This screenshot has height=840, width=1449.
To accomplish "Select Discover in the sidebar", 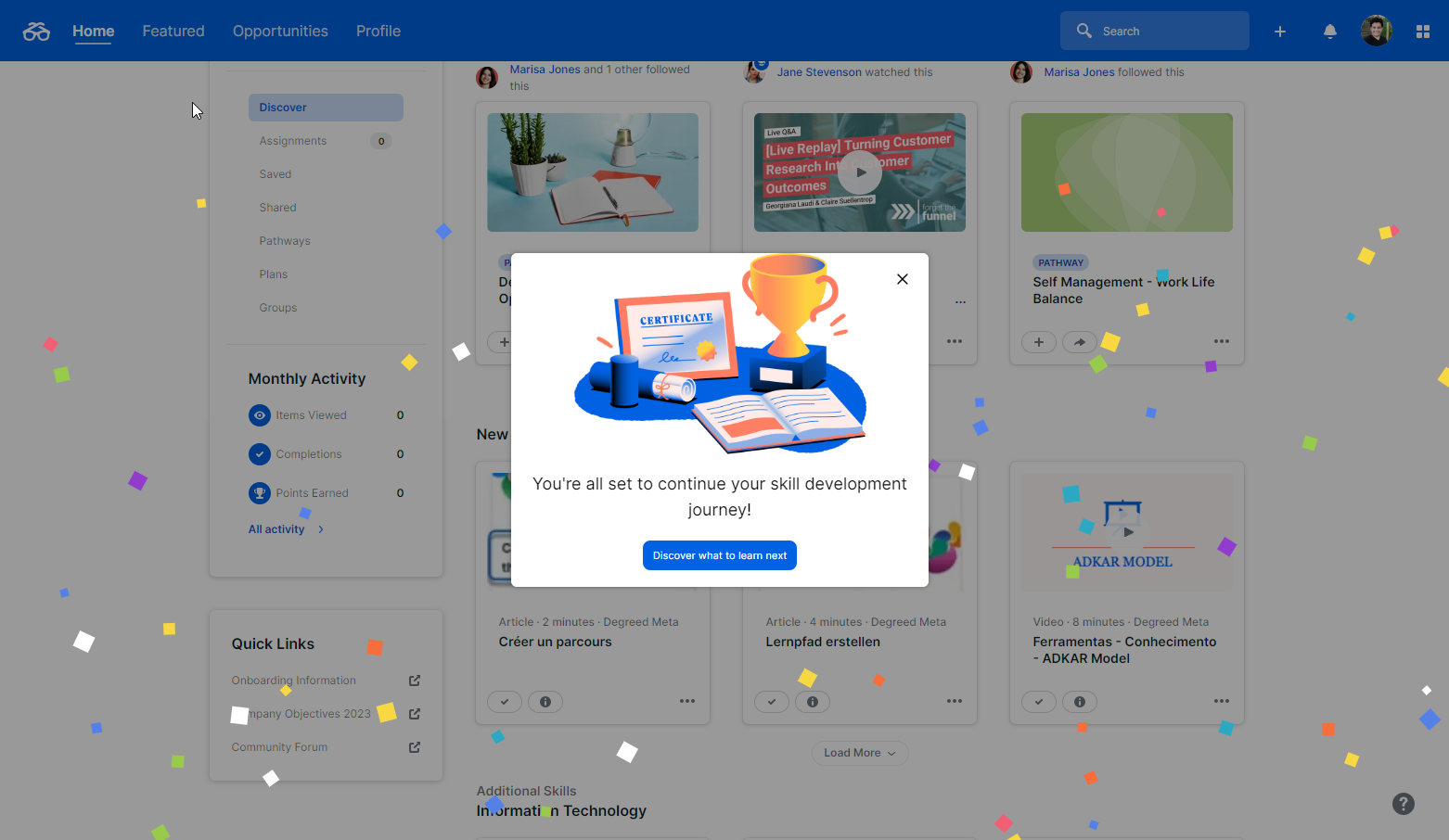I will (x=326, y=108).
